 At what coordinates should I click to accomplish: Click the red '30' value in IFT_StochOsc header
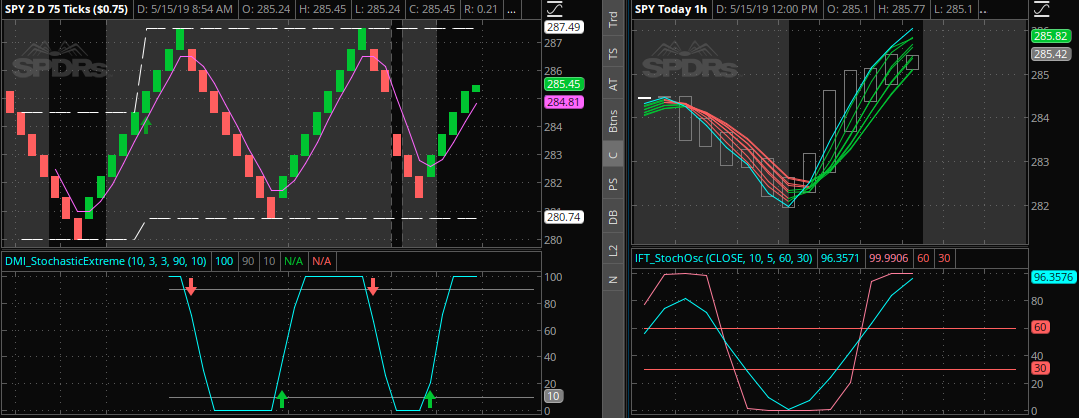[x=945, y=258]
